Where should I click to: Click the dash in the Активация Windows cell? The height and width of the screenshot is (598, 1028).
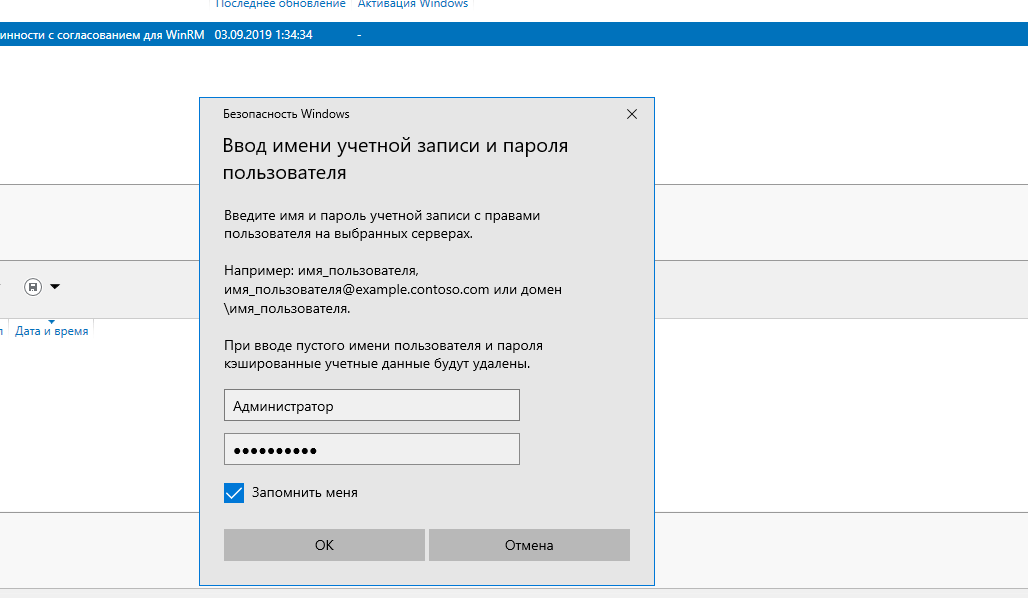(x=358, y=35)
